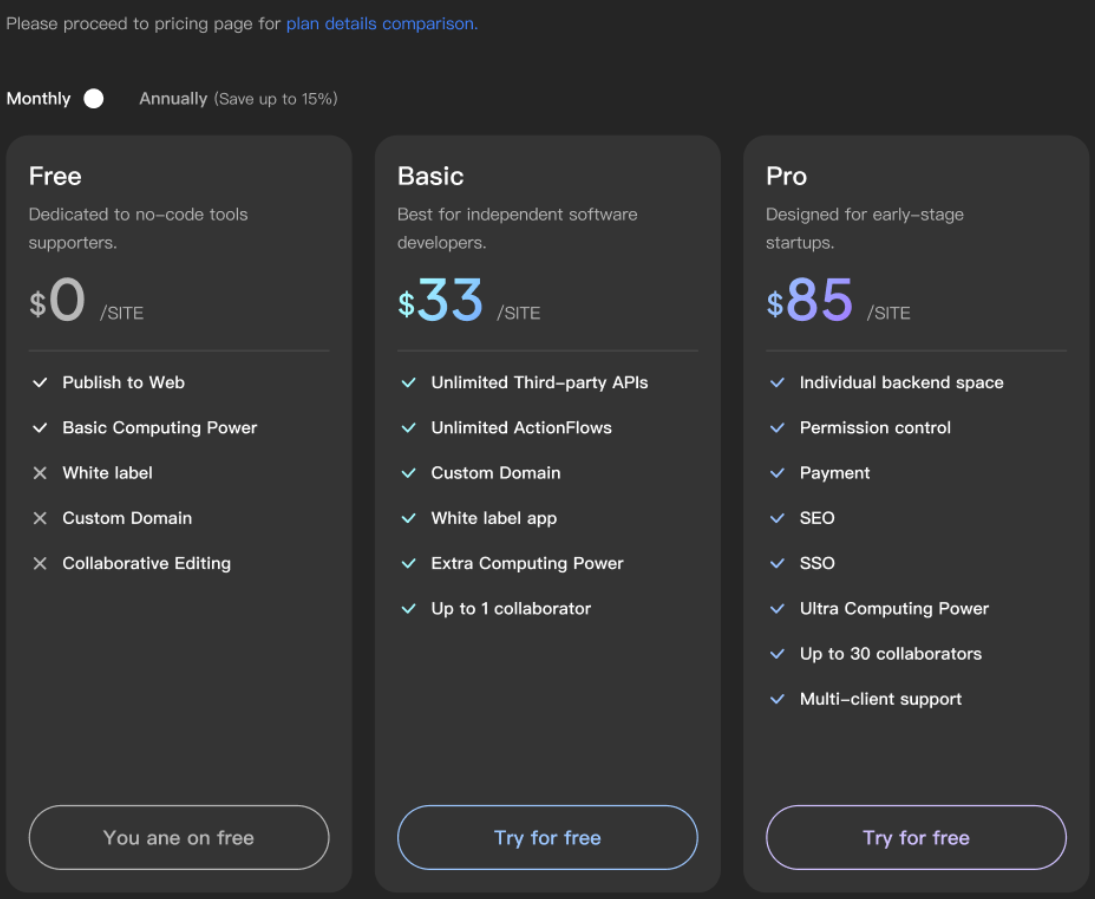This screenshot has height=899, width=1095.
Task: Click the $85 price on Pro plan
Action: click(809, 300)
